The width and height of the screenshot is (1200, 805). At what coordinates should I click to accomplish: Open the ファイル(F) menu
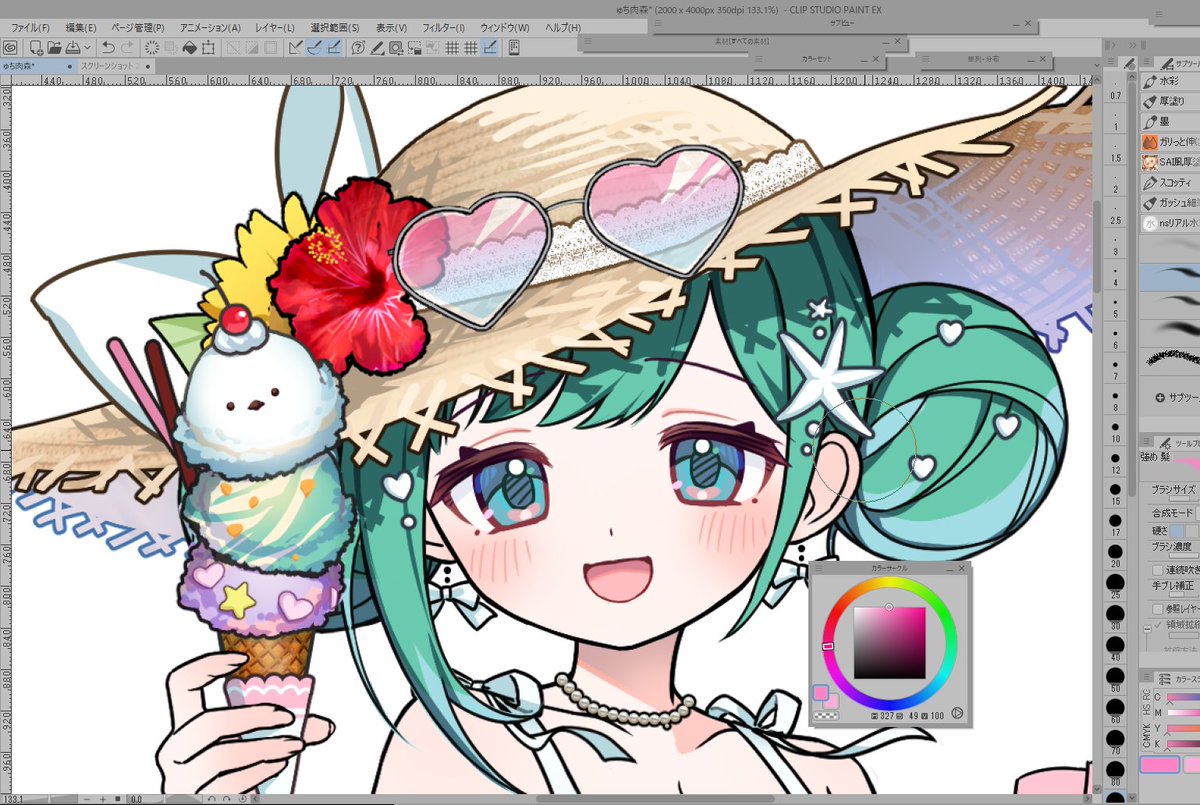pyautogui.click(x=29, y=27)
